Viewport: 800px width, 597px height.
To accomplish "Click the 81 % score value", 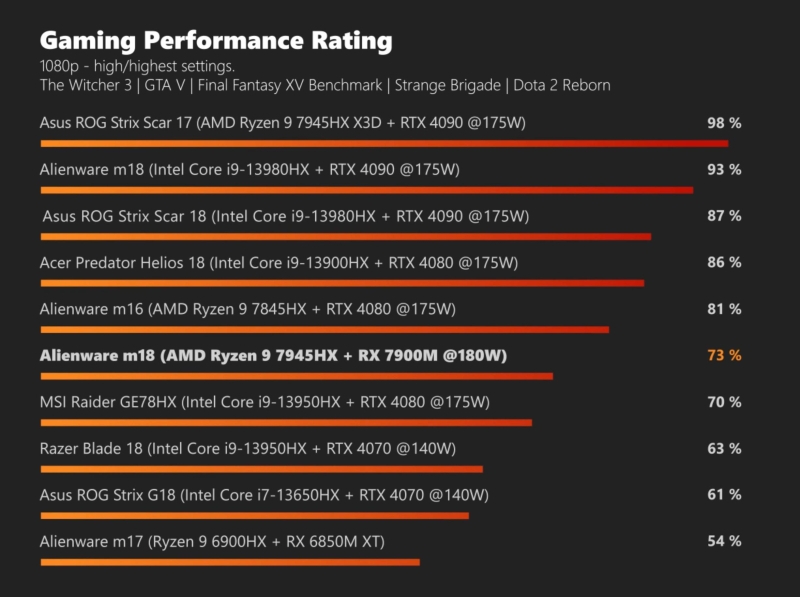I will coord(723,309).
